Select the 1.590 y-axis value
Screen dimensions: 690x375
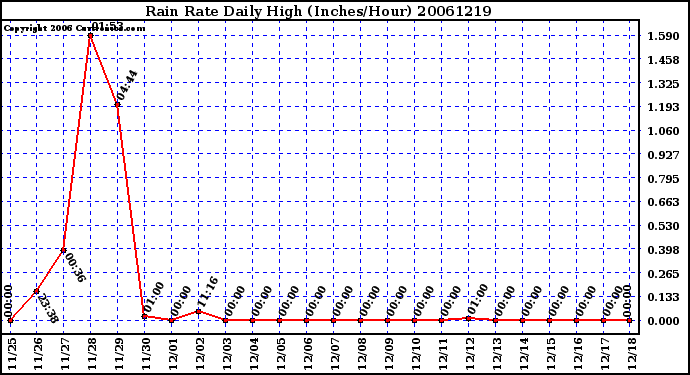pyautogui.click(x=663, y=36)
